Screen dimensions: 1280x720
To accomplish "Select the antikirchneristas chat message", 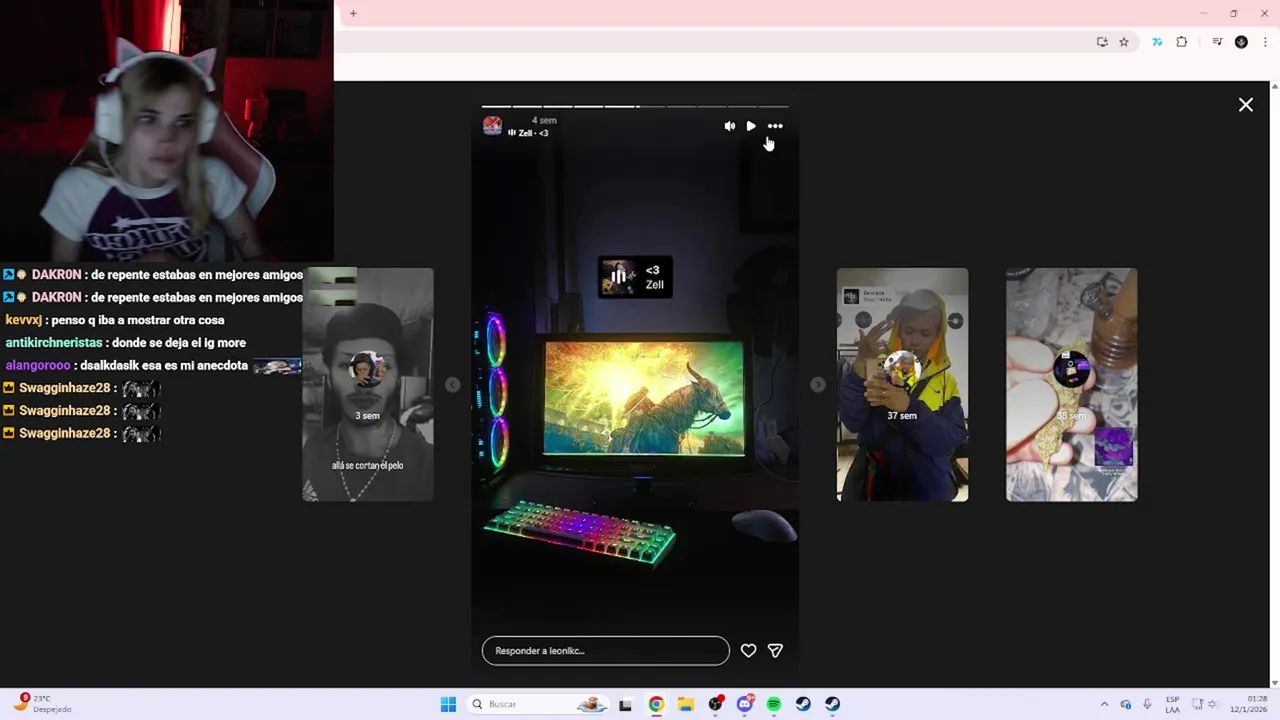I will pos(126,343).
